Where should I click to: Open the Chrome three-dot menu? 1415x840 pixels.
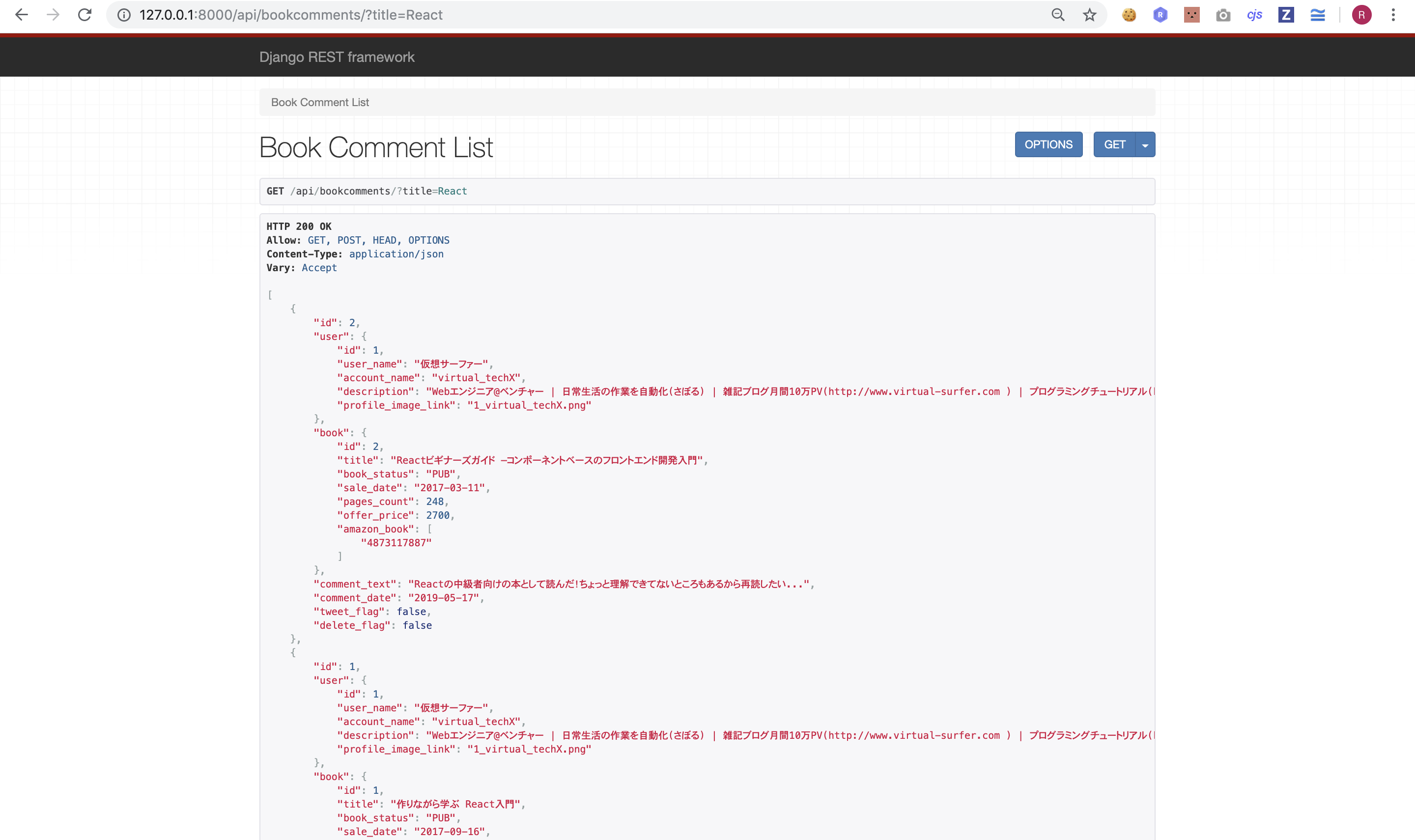pos(1393,15)
